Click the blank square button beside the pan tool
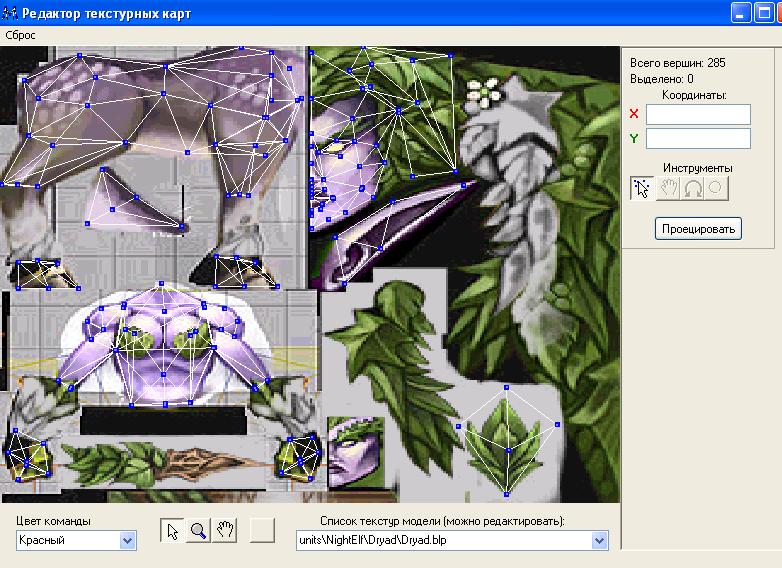 [262, 530]
